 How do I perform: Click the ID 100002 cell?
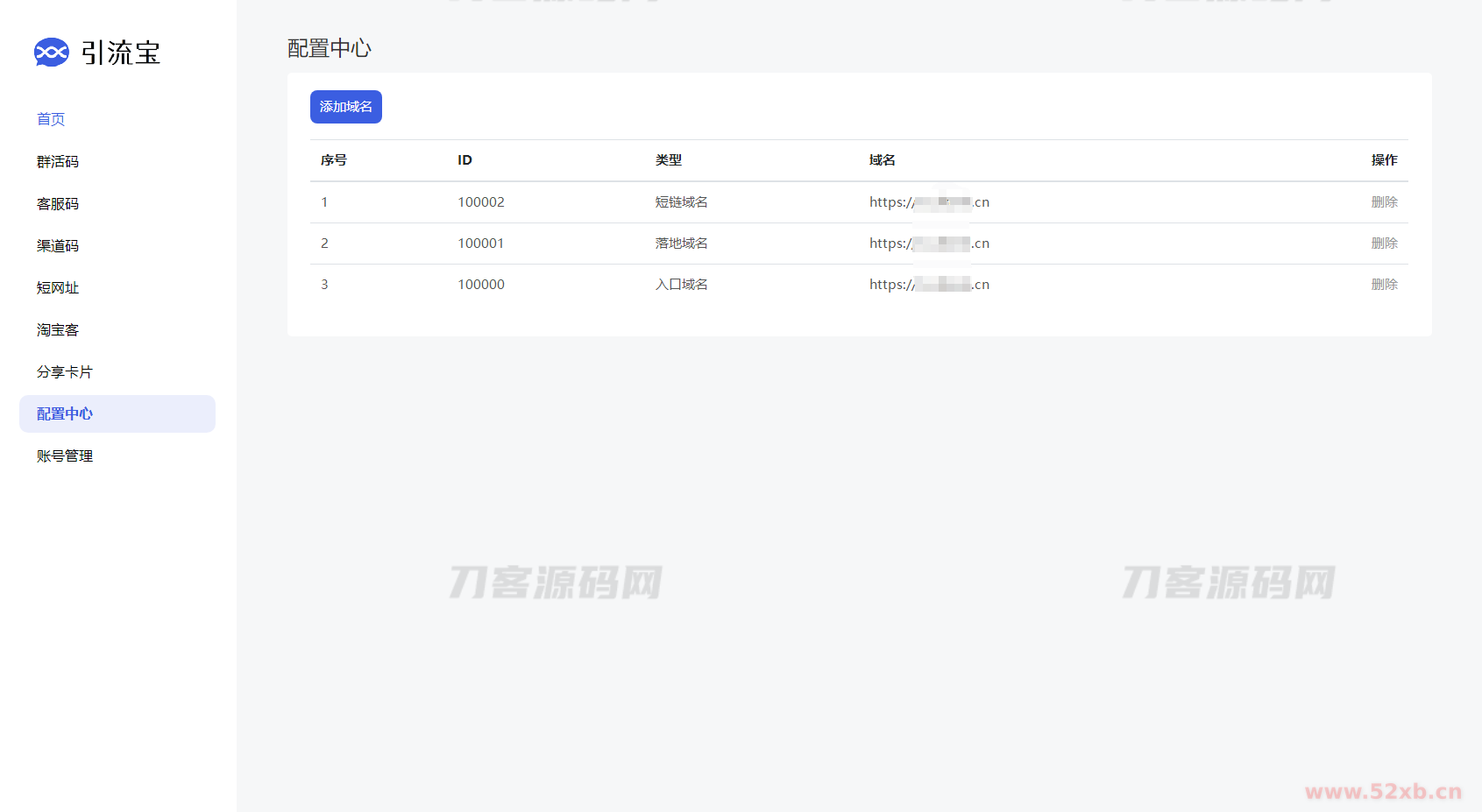[x=481, y=202]
